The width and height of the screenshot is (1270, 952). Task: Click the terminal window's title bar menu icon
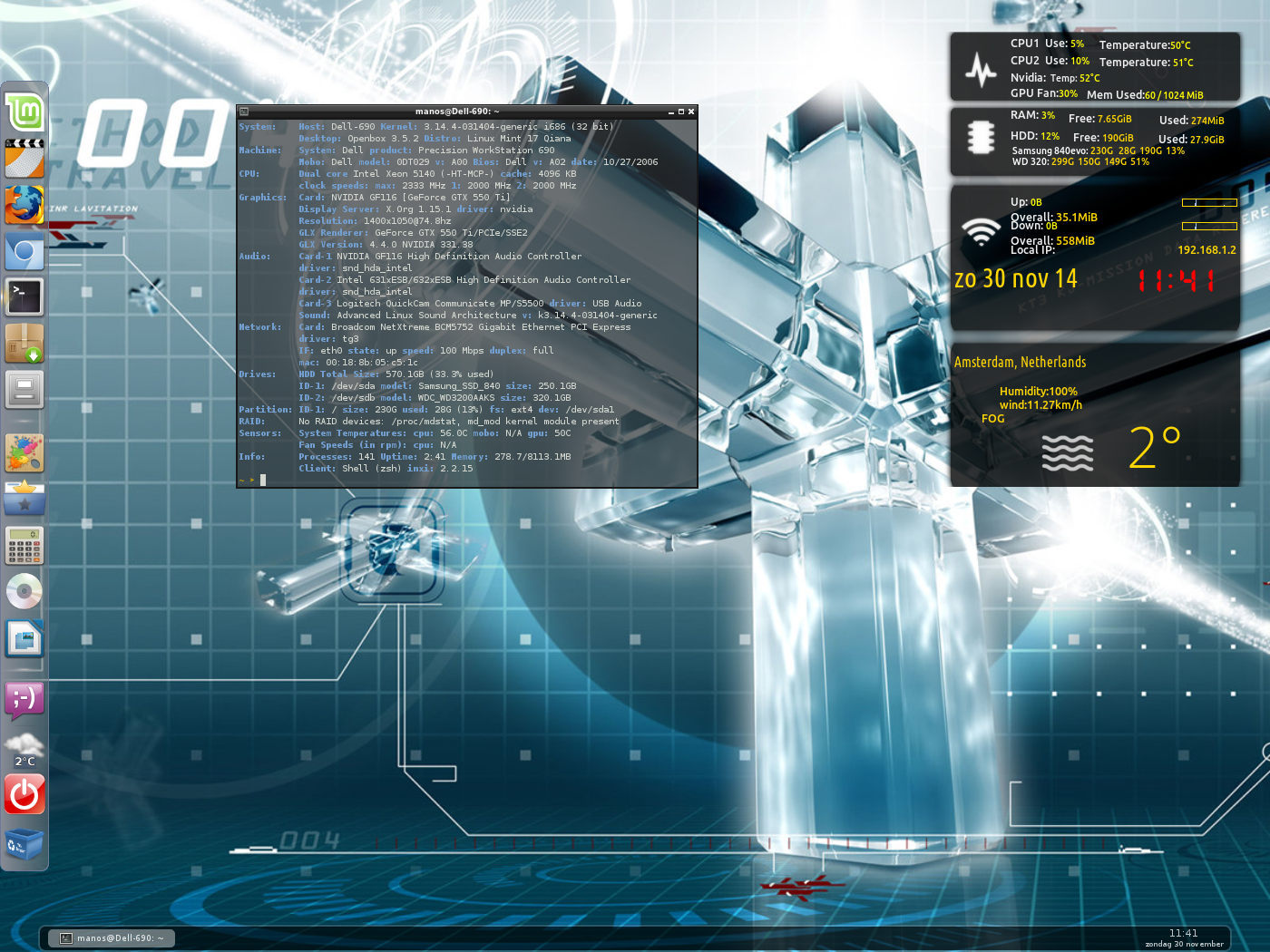pyautogui.click(x=243, y=112)
